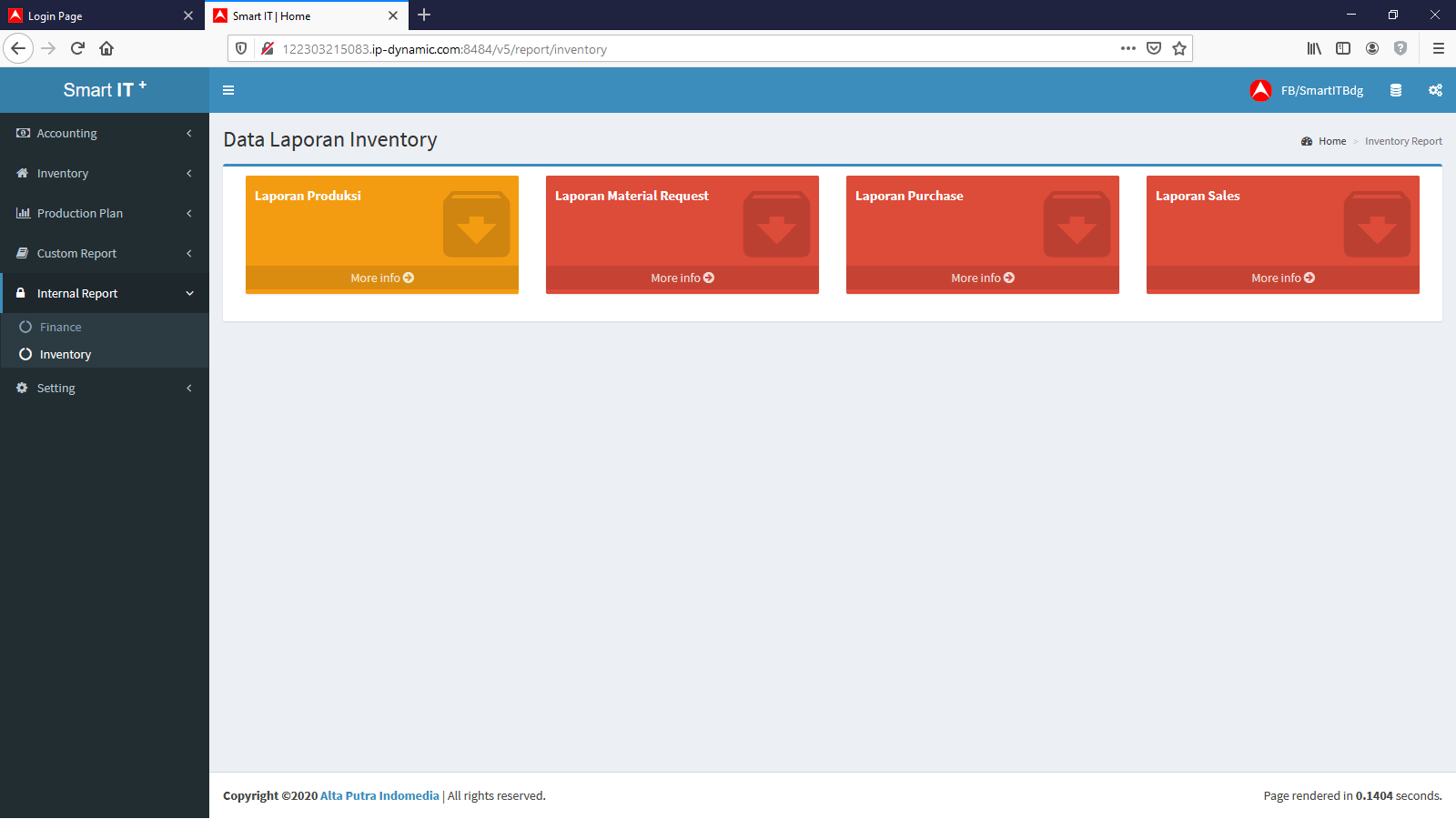This screenshot has width=1456, height=819.
Task: Toggle the sidebar hamburger menu icon
Action: 228,90
